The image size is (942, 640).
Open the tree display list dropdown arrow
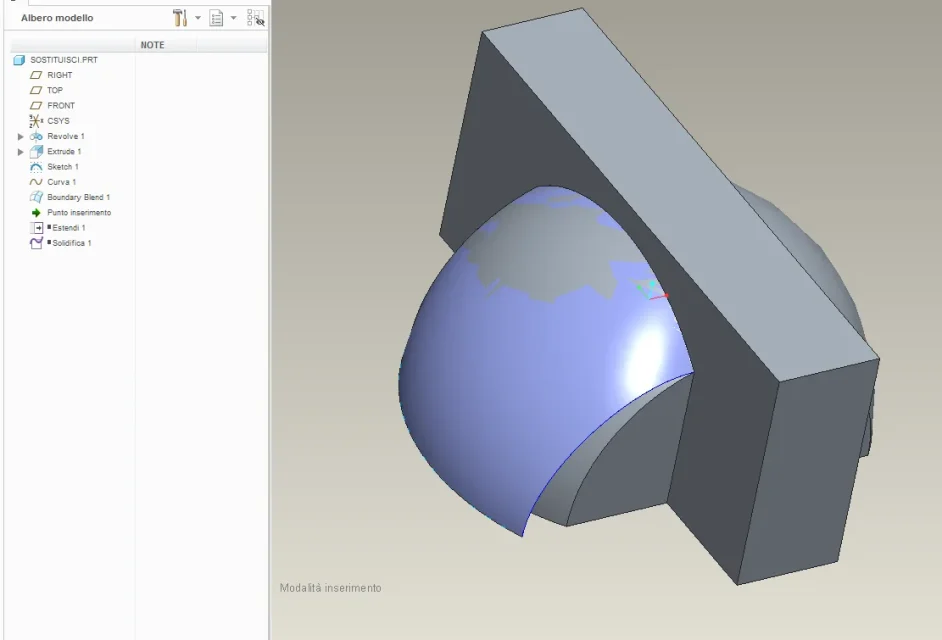point(233,18)
